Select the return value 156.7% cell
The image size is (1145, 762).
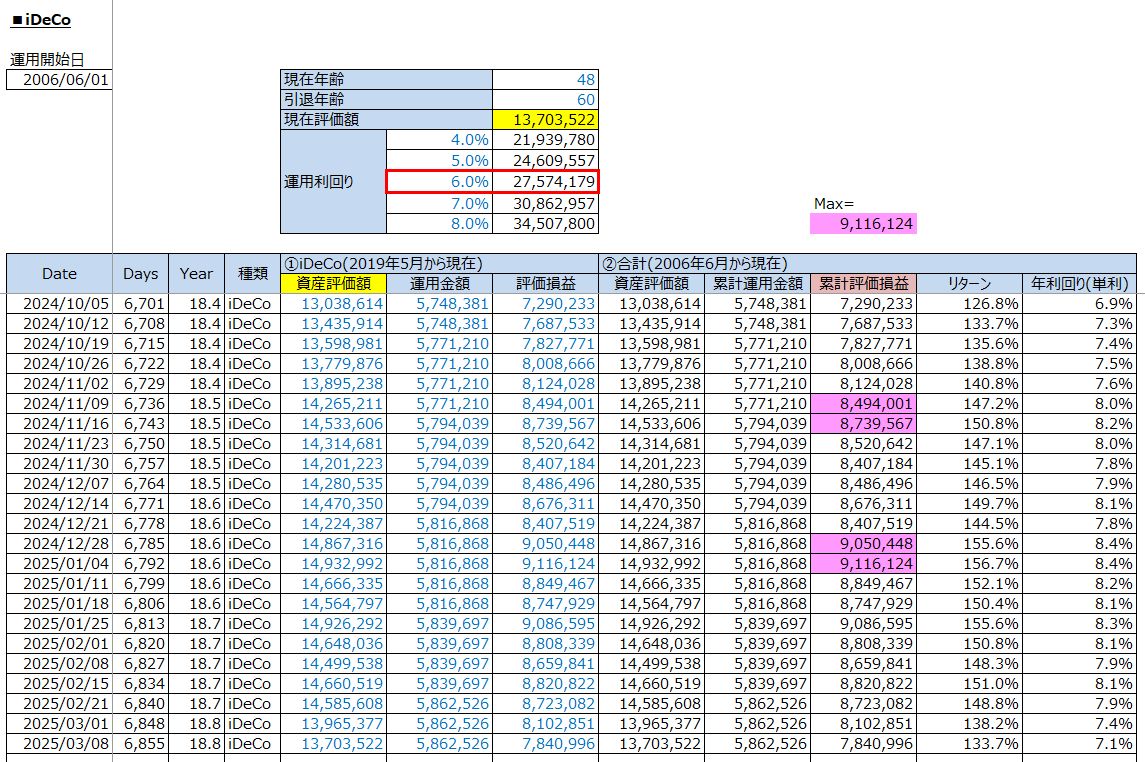969,564
